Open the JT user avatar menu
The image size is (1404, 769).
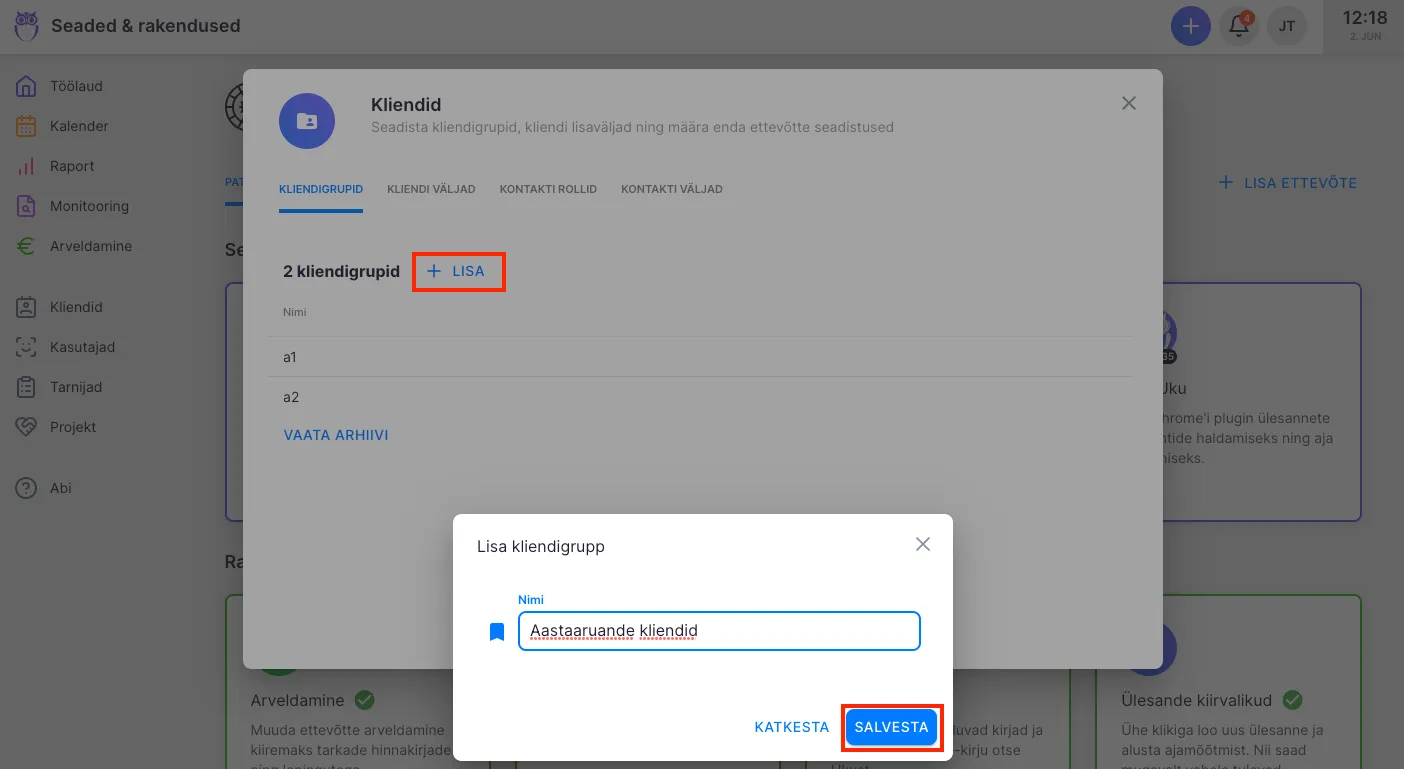1287,26
